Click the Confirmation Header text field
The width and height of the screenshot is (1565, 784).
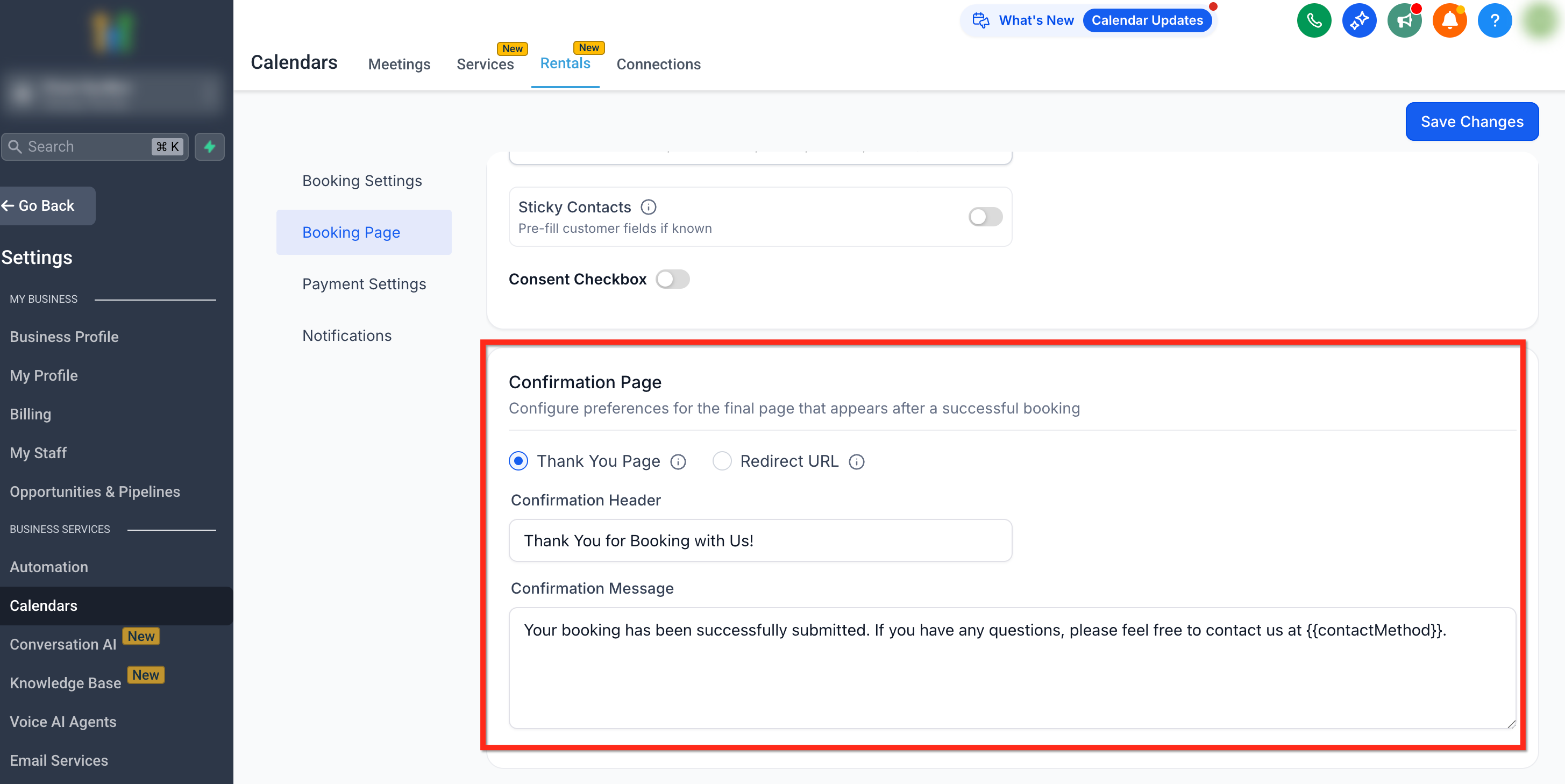coord(759,540)
